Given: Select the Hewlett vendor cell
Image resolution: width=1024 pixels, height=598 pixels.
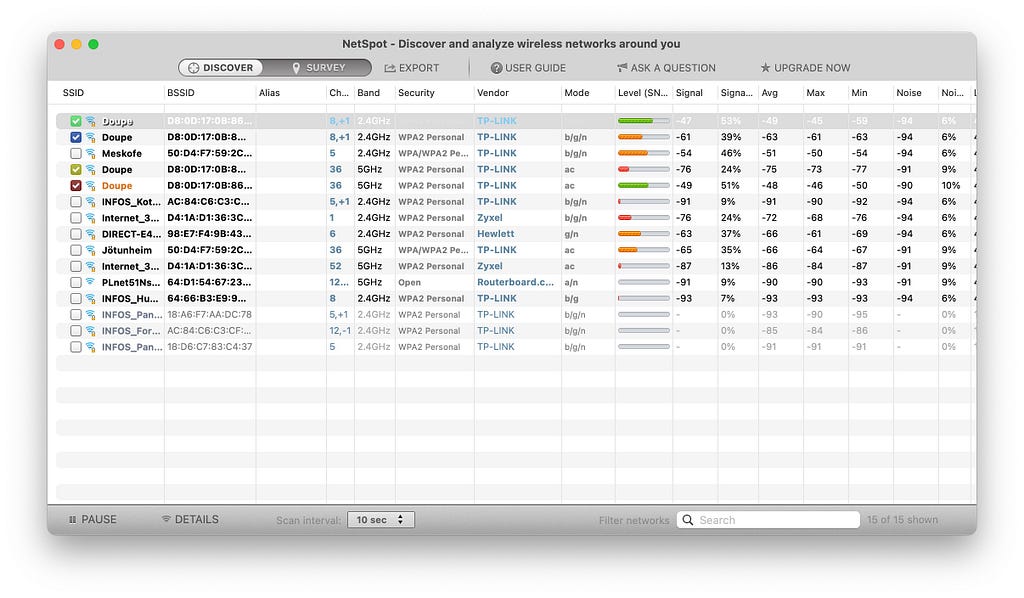Looking at the screenshot, I should click(495, 234).
